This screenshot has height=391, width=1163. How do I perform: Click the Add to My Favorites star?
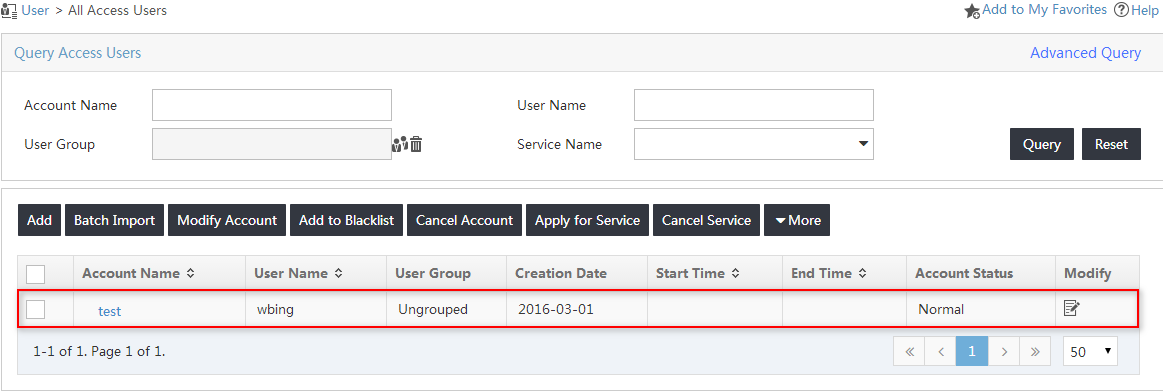(x=972, y=11)
